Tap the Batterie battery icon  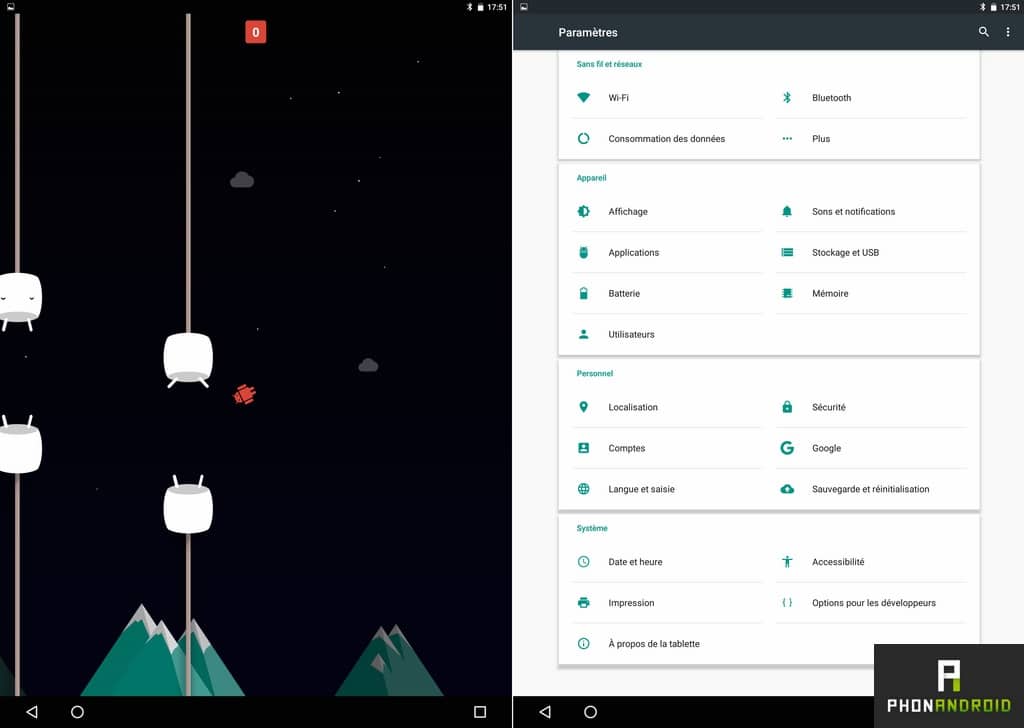click(583, 293)
